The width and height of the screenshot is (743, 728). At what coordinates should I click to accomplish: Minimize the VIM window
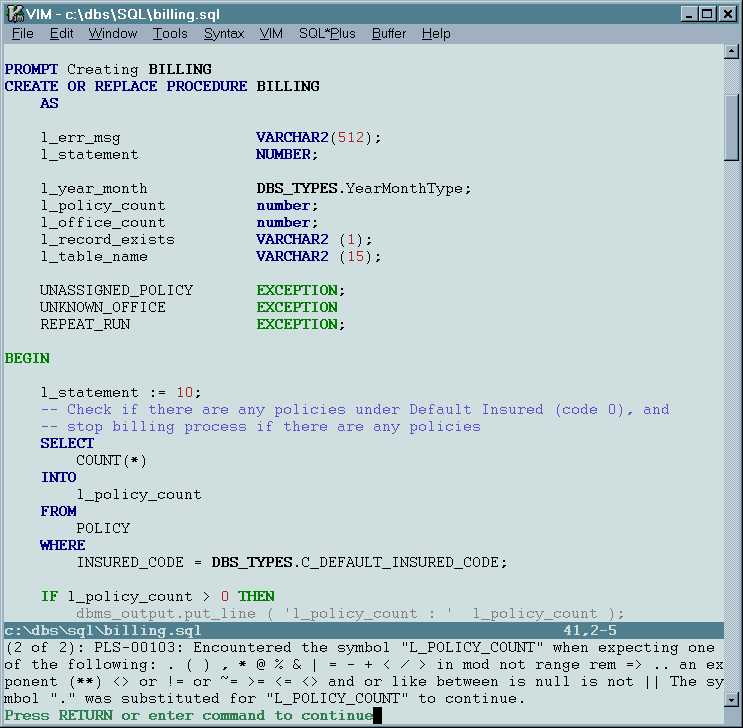(690, 14)
